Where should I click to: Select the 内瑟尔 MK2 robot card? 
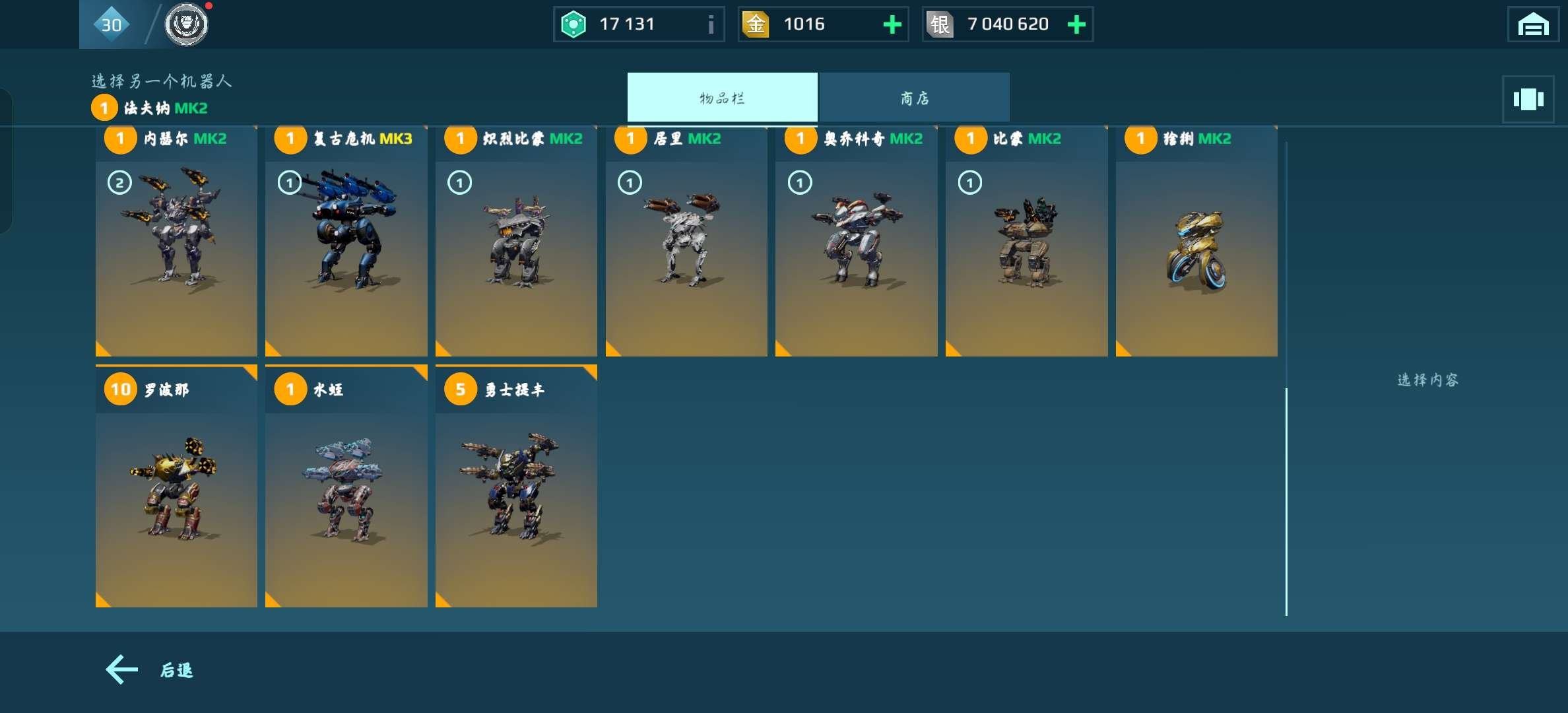[176, 241]
